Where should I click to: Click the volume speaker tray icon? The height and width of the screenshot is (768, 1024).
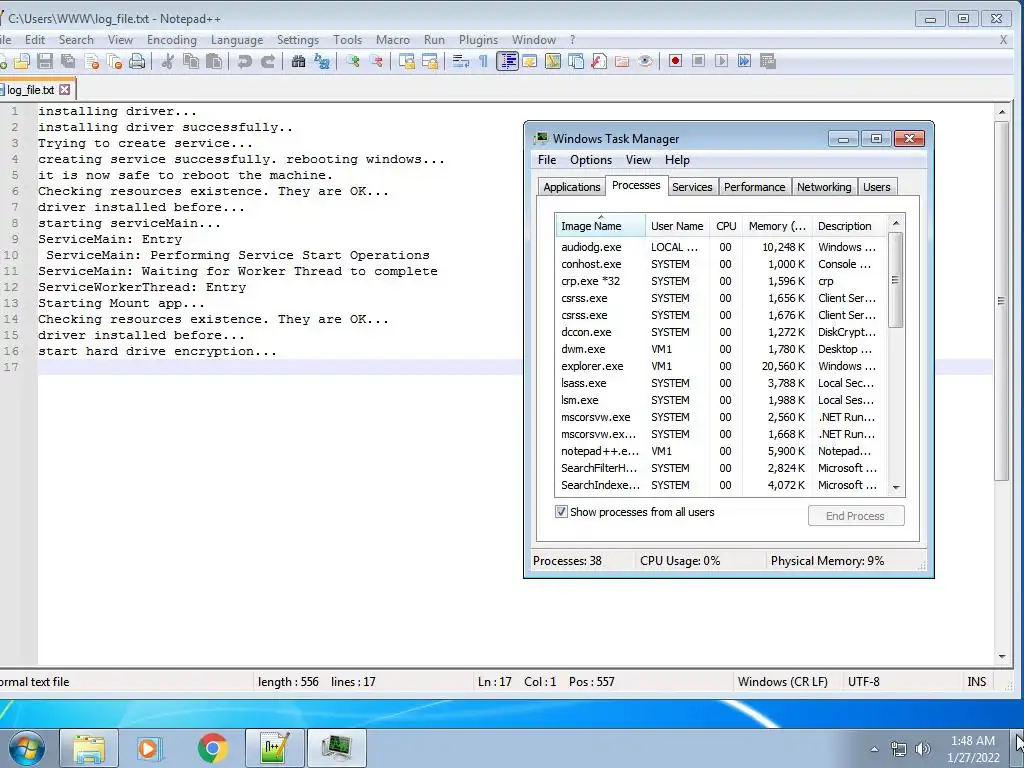coord(922,749)
